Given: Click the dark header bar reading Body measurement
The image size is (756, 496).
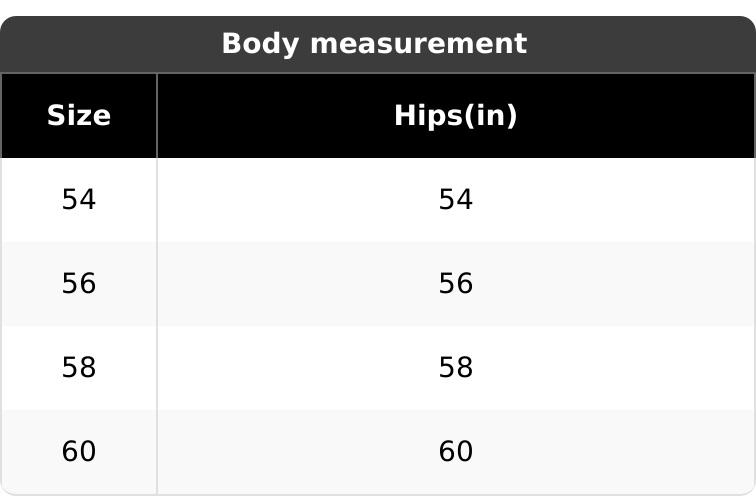Looking at the screenshot, I should click(x=373, y=44).
